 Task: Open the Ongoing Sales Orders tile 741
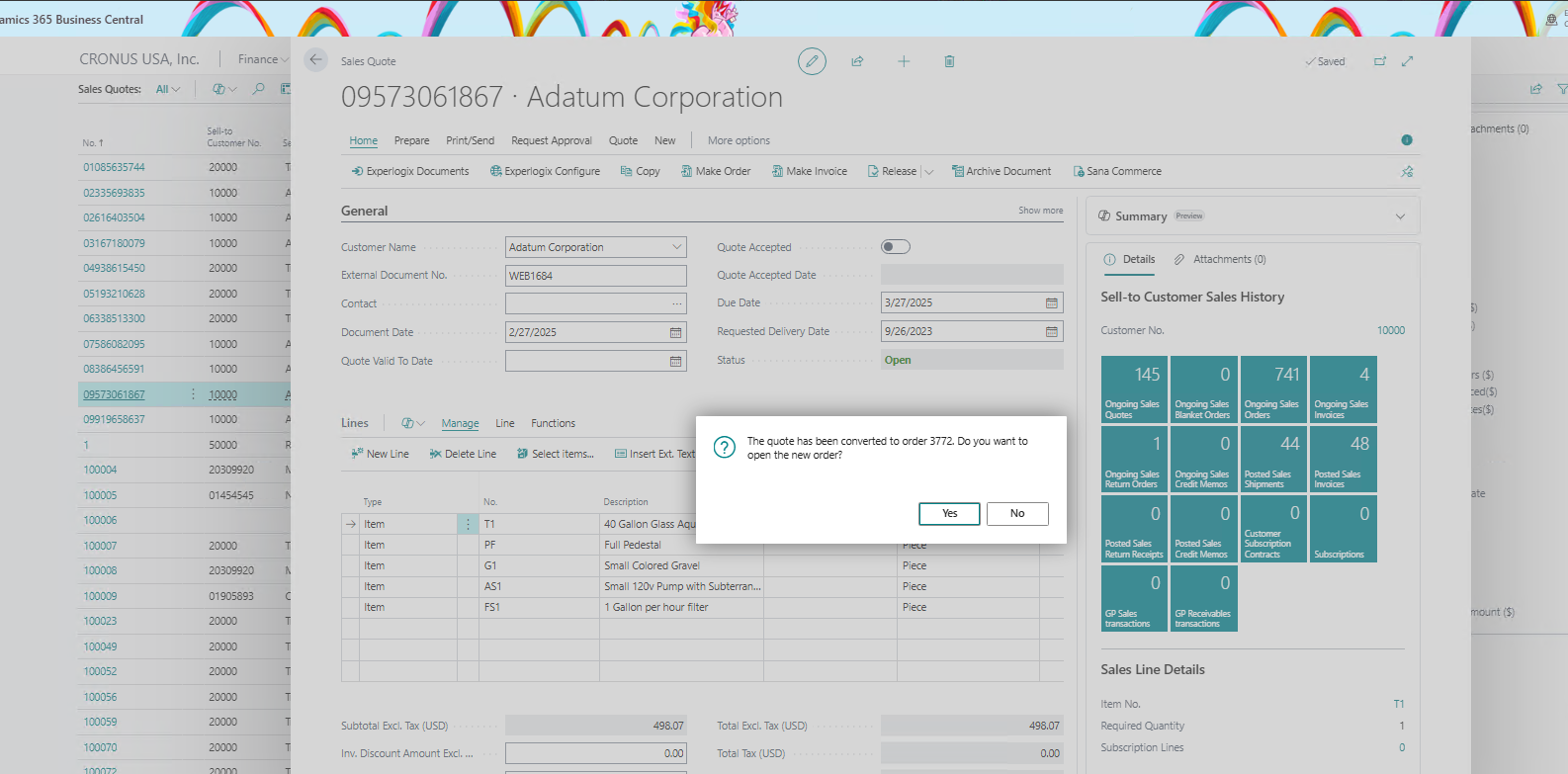[1273, 389]
